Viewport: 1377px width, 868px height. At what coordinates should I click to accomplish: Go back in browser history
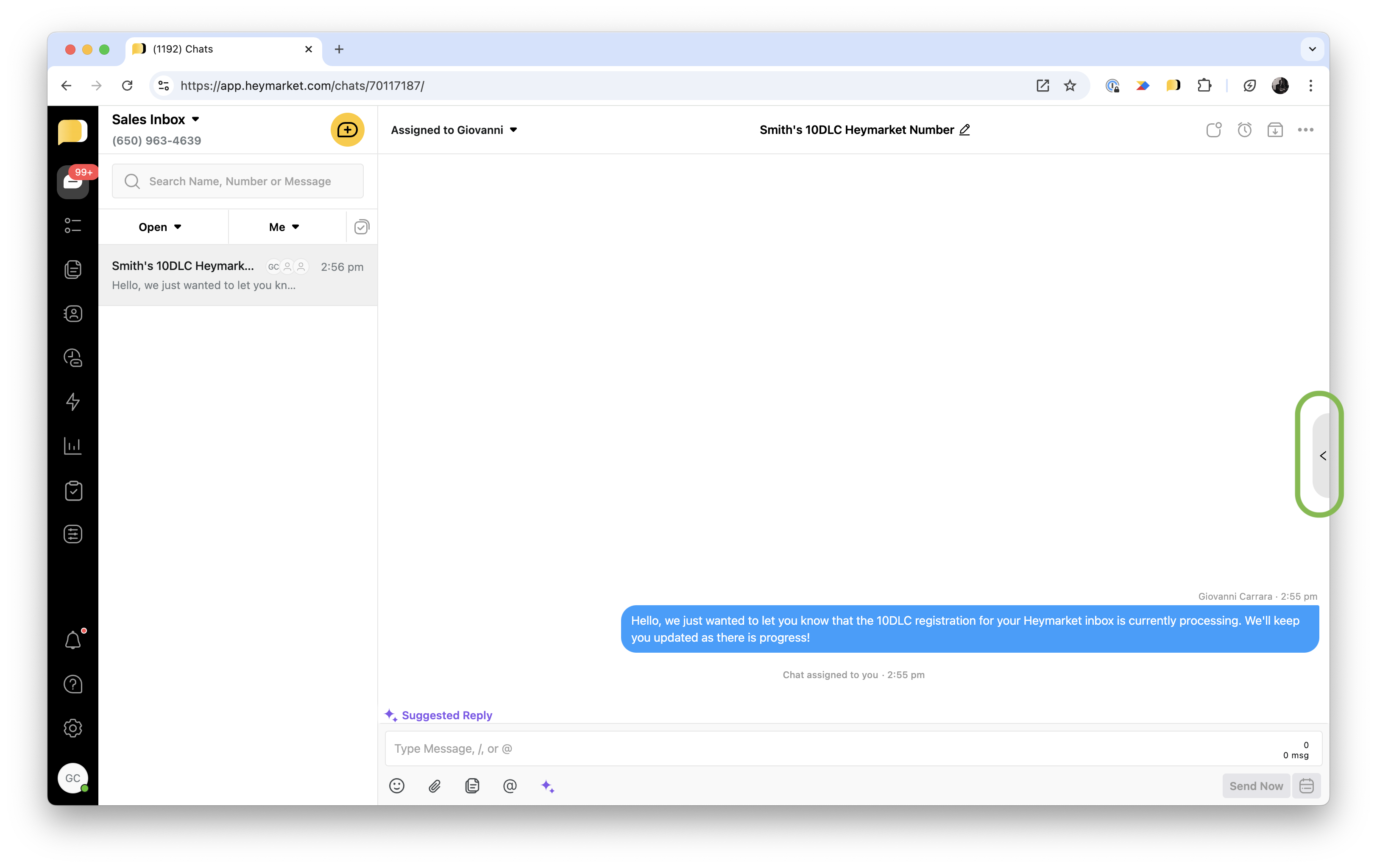tap(66, 86)
